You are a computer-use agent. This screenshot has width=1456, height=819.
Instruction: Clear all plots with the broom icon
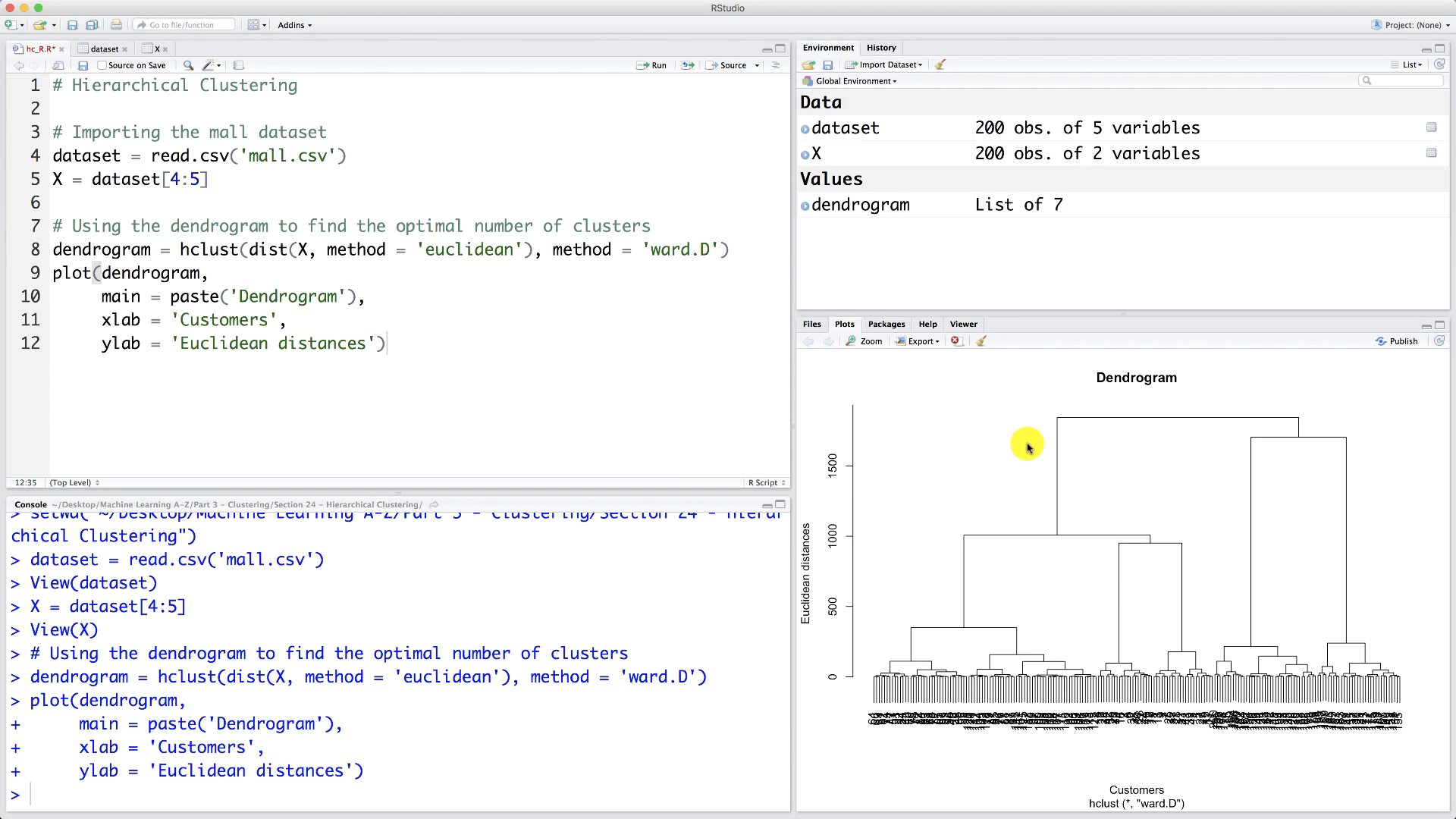point(981,341)
